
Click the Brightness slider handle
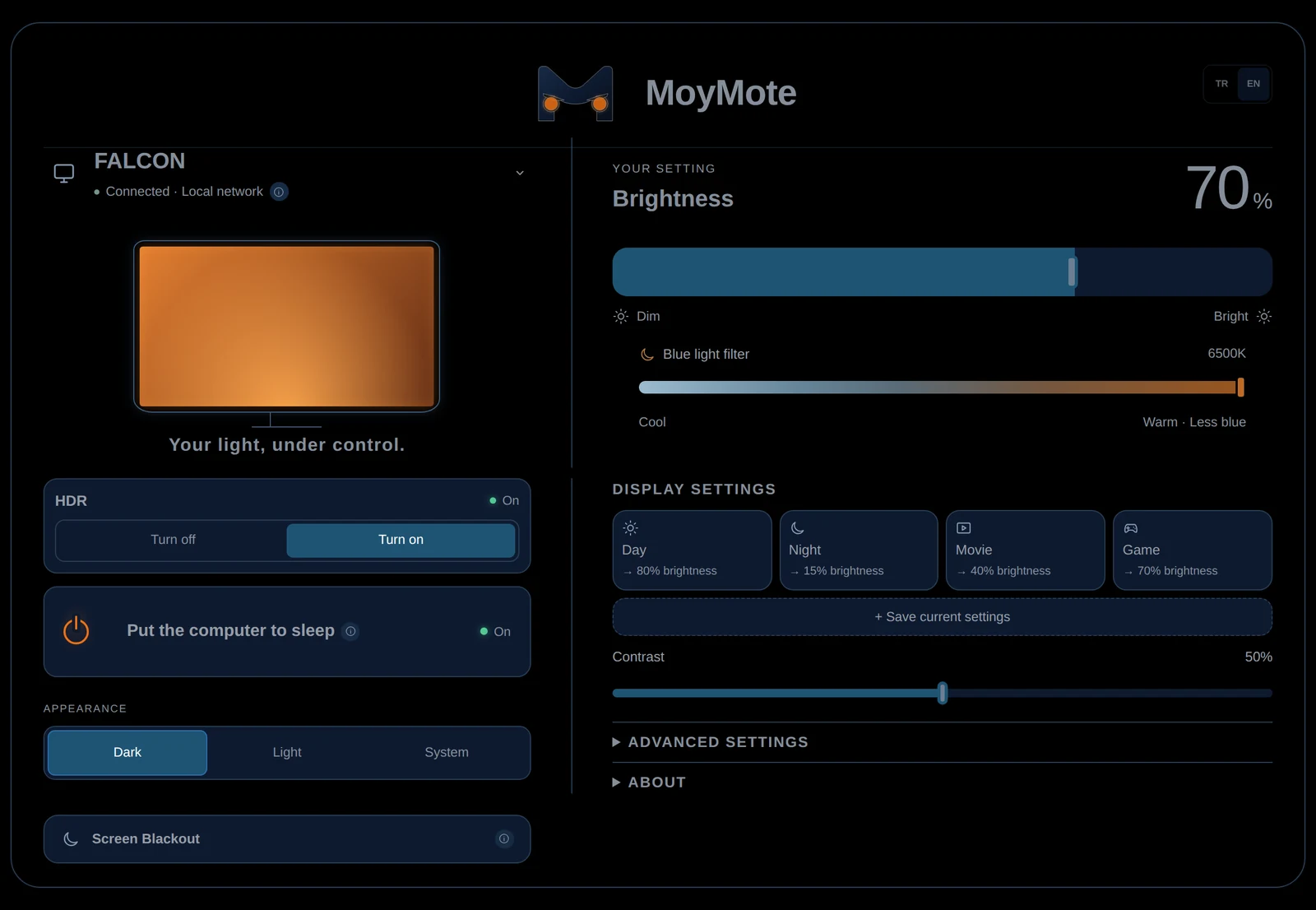click(x=1072, y=272)
